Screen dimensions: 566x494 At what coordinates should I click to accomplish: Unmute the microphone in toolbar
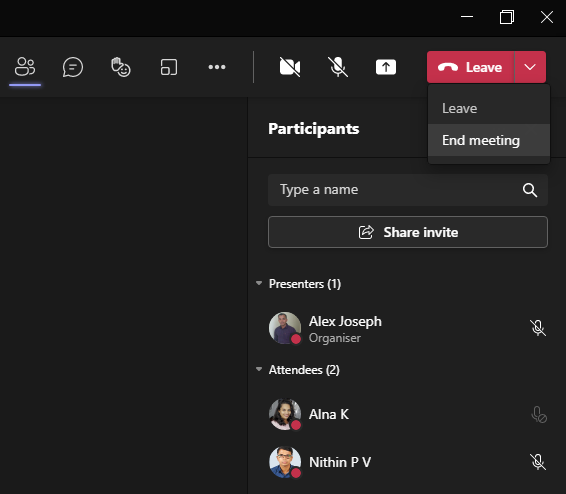point(338,67)
